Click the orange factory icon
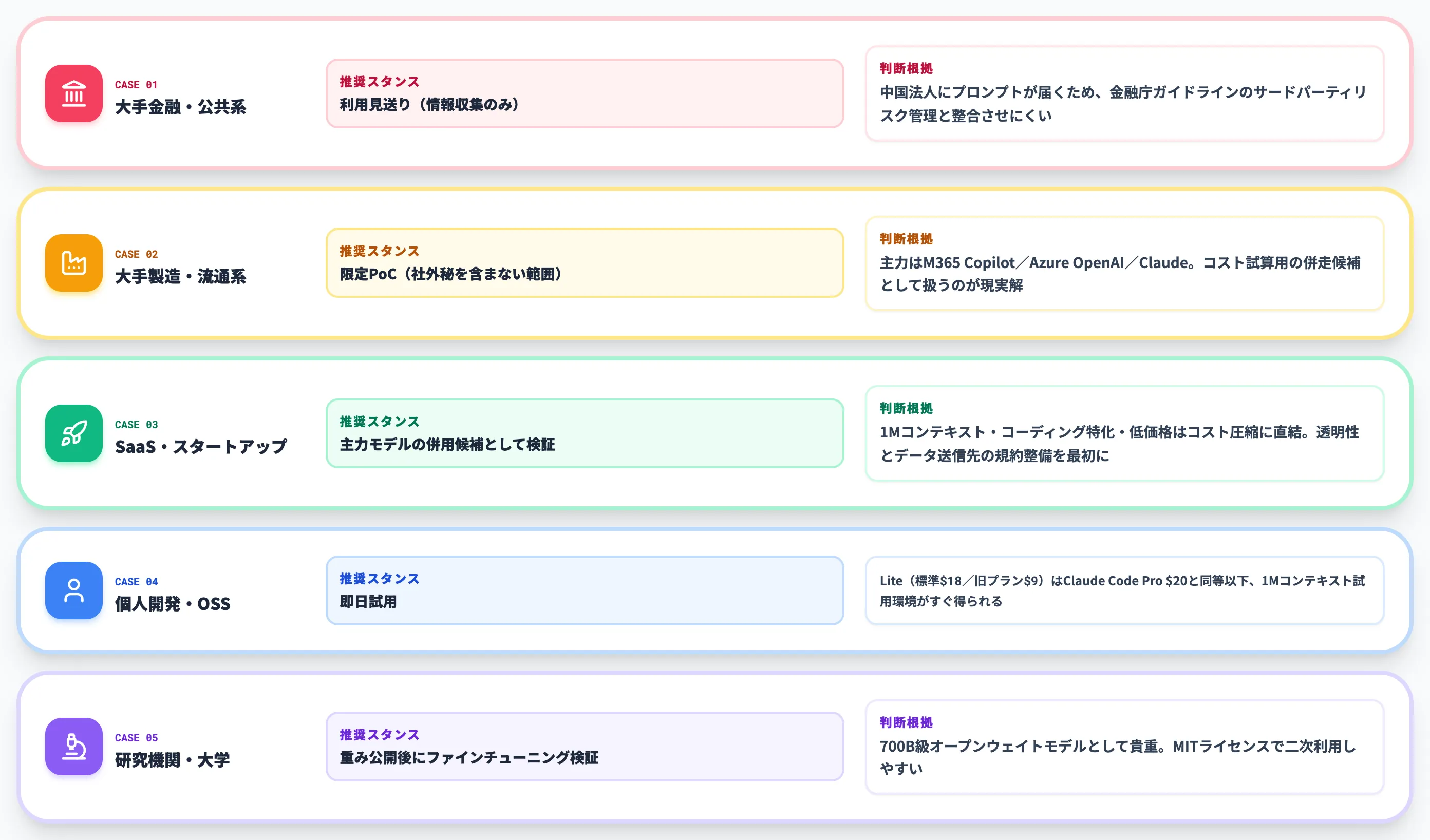This screenshot has width=1430, height=840. tap(74, 263)
